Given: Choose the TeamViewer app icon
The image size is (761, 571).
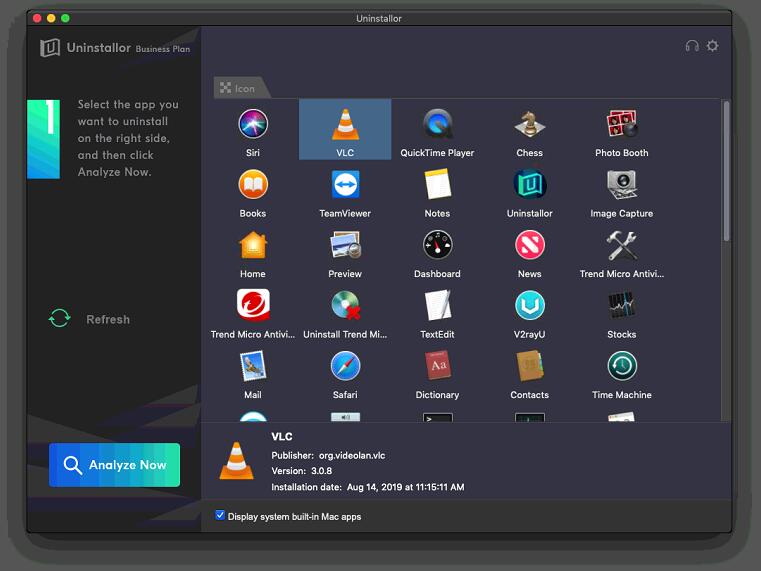Looking at the screenshot, I should [345, 184].
